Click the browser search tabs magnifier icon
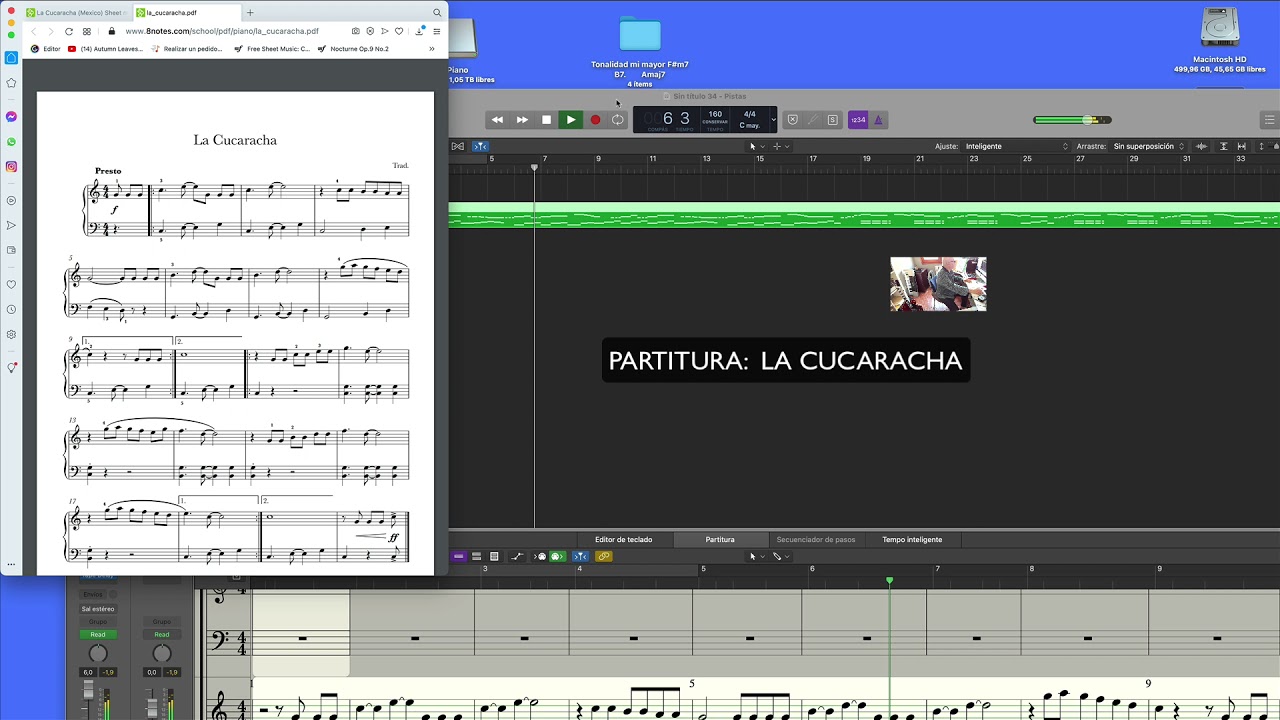Image resolution: width=1280 pixels, height=720 pixels. click(x=437, y=13)
